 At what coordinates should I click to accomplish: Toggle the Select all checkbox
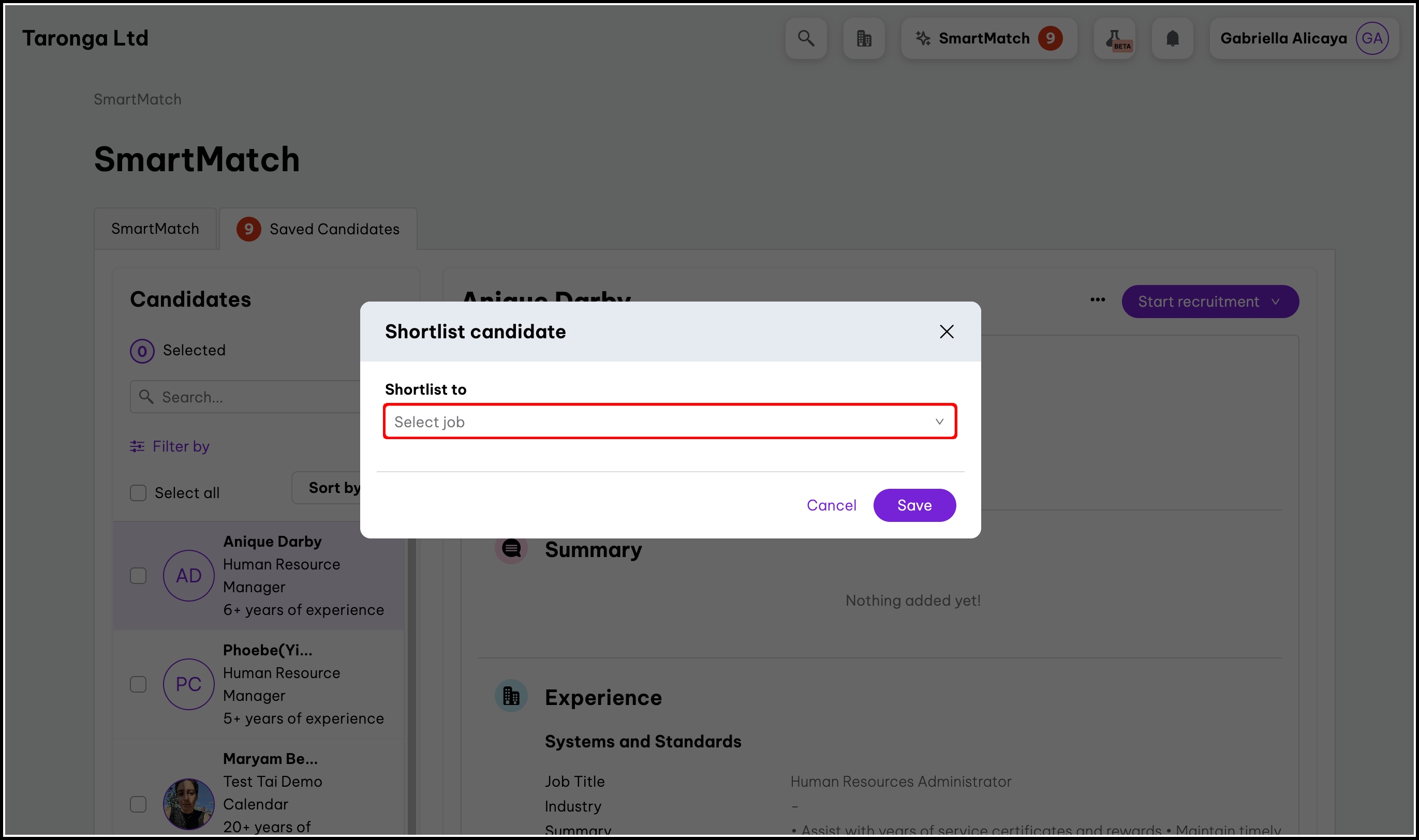click(138, 493)
